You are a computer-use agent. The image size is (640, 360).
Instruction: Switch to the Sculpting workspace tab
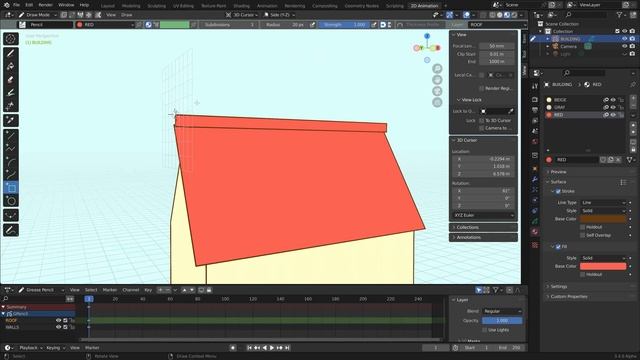[x=156, y=6]
